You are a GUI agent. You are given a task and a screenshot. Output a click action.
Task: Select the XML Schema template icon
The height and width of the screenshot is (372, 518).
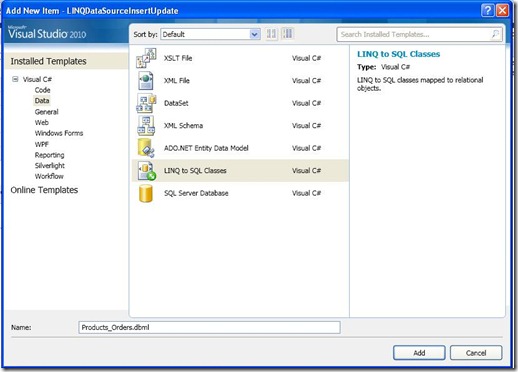[146, 126]
